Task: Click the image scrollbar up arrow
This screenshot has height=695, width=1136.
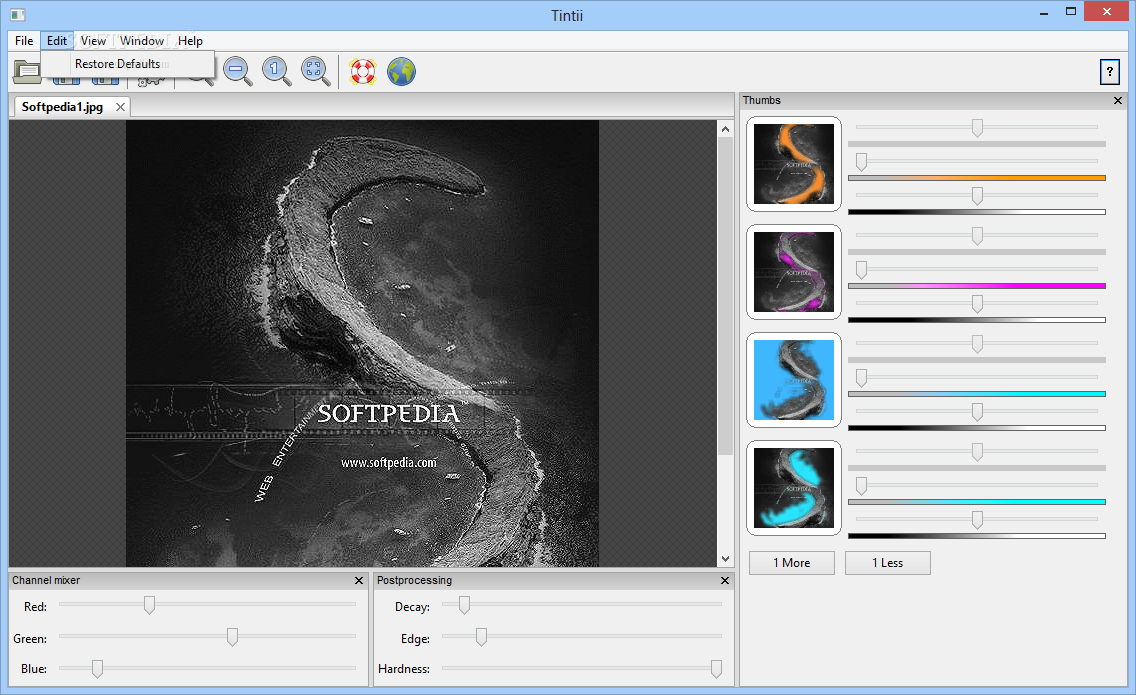Action: [x=725, y=129]
